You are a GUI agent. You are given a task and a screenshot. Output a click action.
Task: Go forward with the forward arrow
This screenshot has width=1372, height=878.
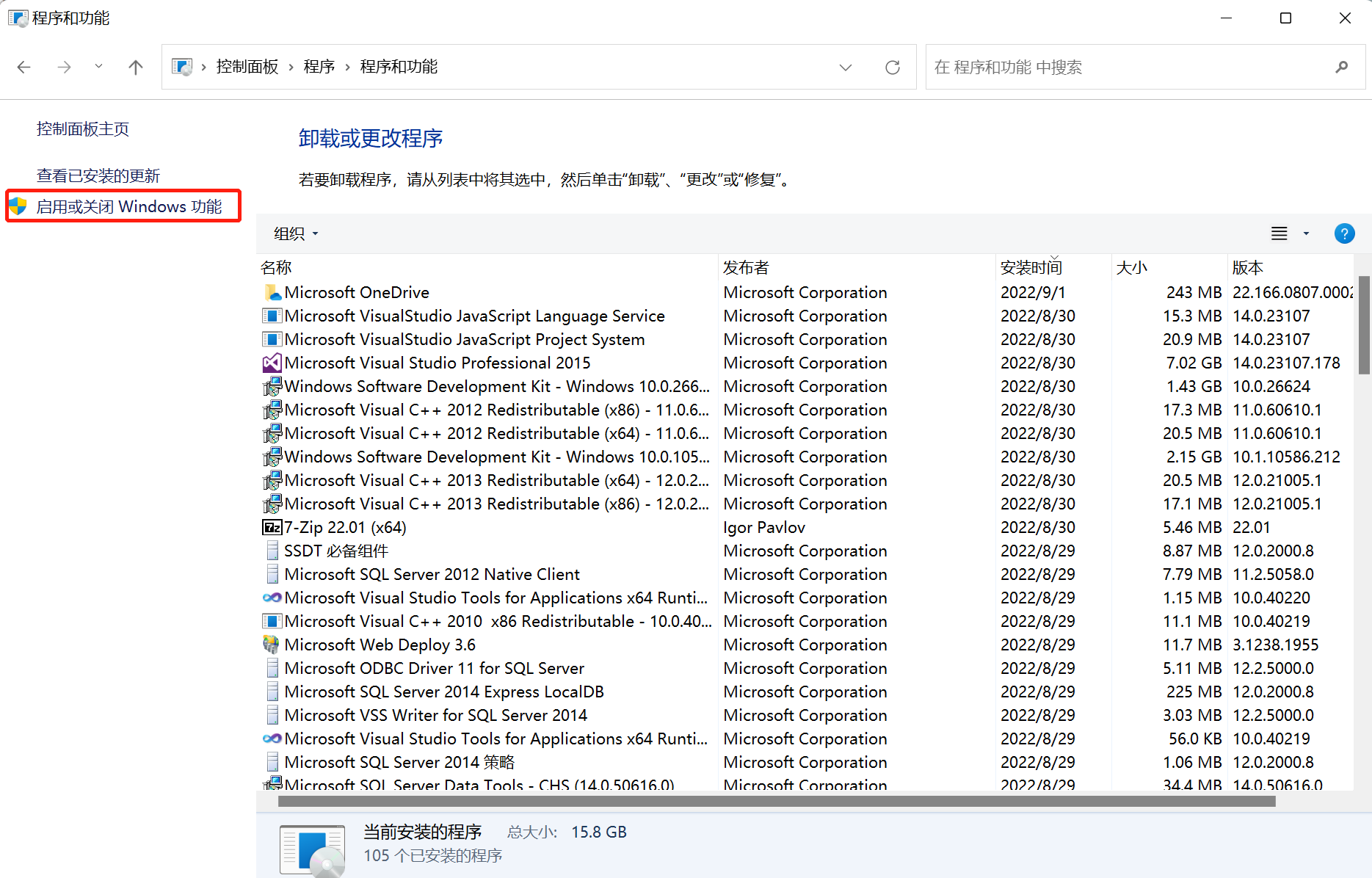click(x=65, y=68)
